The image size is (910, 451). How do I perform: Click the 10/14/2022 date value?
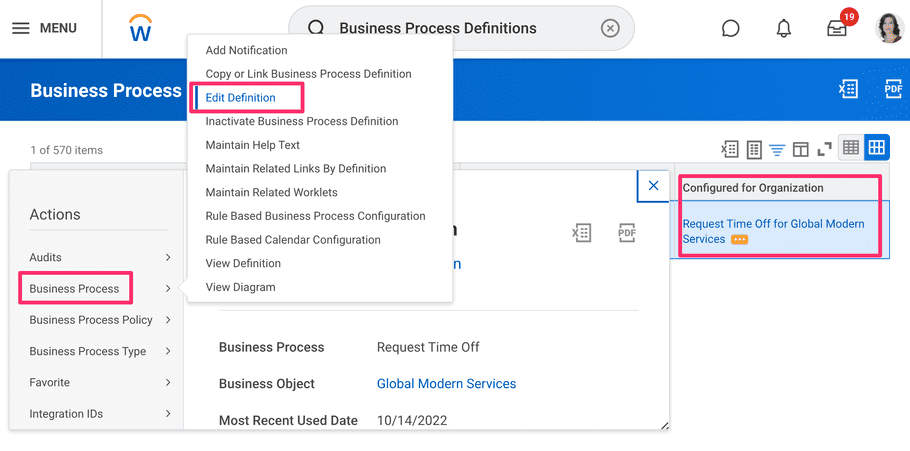coord(412,420)
